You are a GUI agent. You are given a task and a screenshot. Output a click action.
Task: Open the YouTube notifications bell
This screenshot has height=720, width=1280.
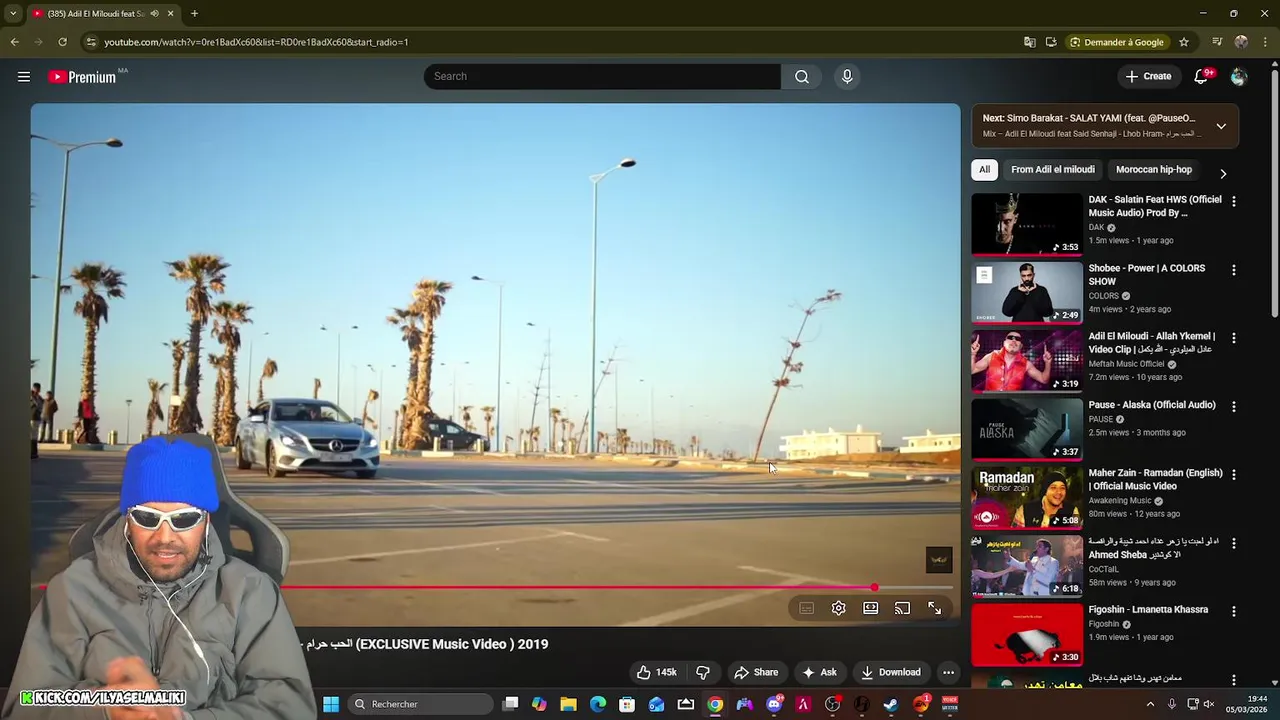[x=1202, y=77]
